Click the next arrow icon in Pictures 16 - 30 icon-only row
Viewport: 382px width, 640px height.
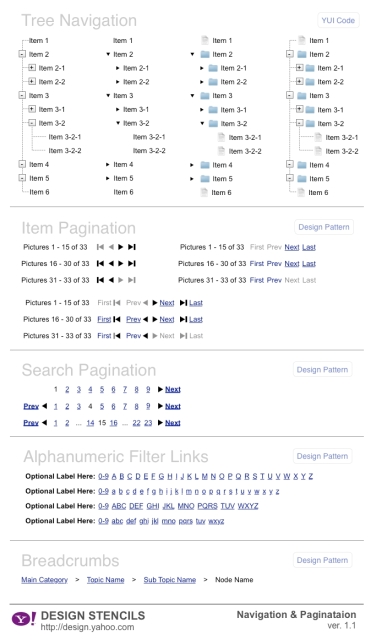coord(121,264)
